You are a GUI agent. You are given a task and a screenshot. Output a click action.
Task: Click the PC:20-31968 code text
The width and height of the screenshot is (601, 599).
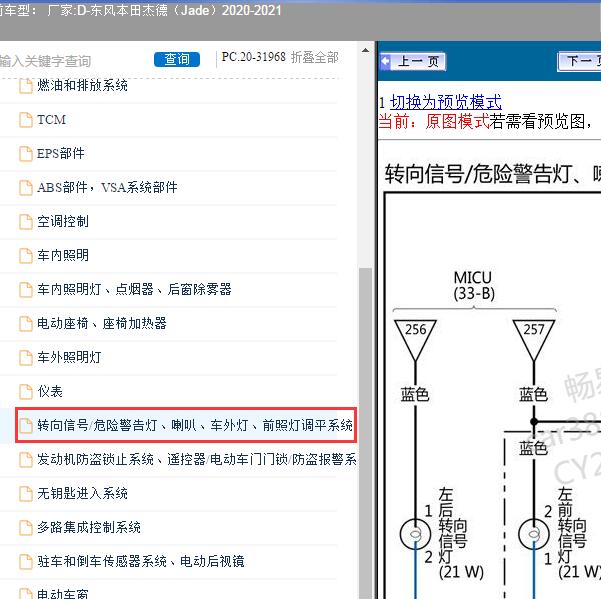pos(253,57)
